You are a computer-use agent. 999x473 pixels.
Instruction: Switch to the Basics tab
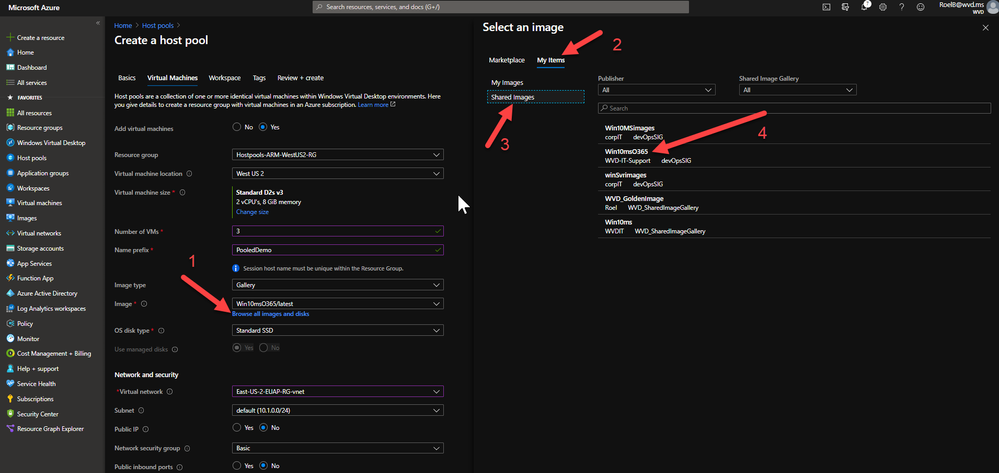tap(127, 78)
